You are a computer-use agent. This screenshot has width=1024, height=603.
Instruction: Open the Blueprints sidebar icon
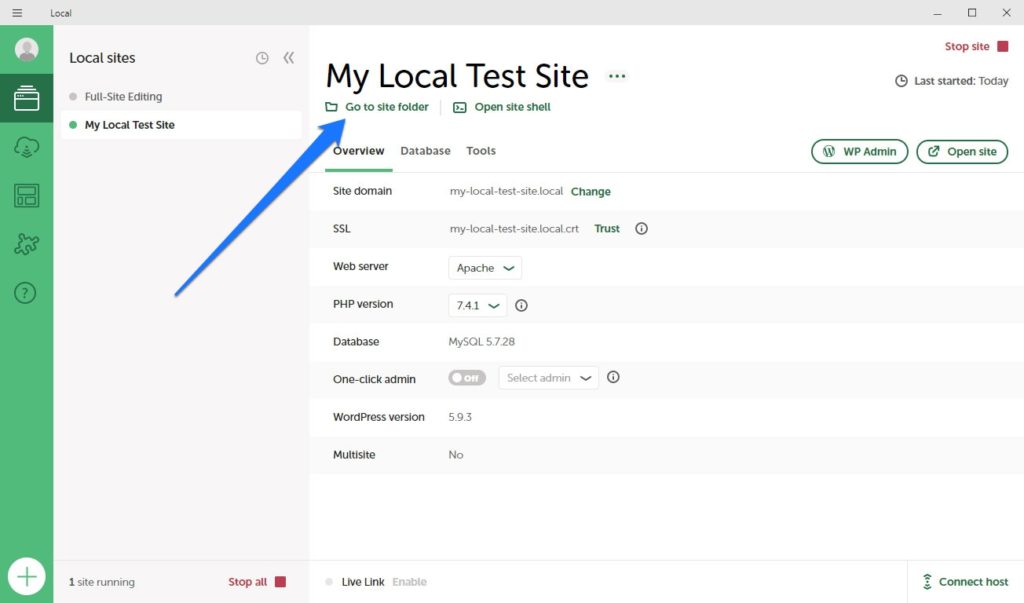(x=27, y=196)
